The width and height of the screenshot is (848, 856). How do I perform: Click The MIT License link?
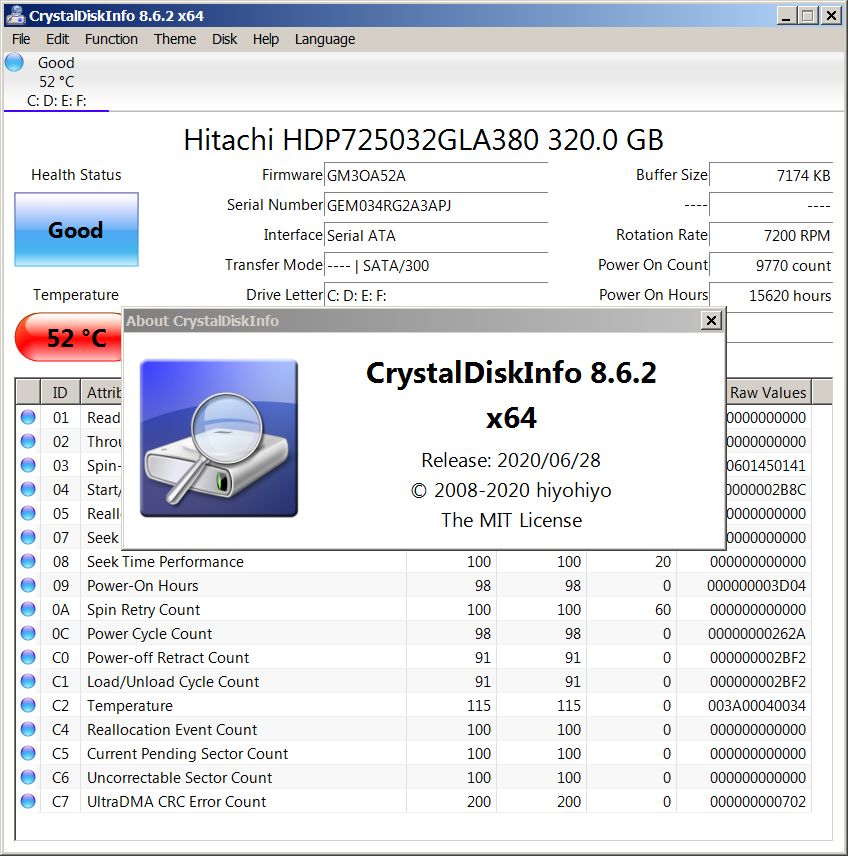coord(511,520)
